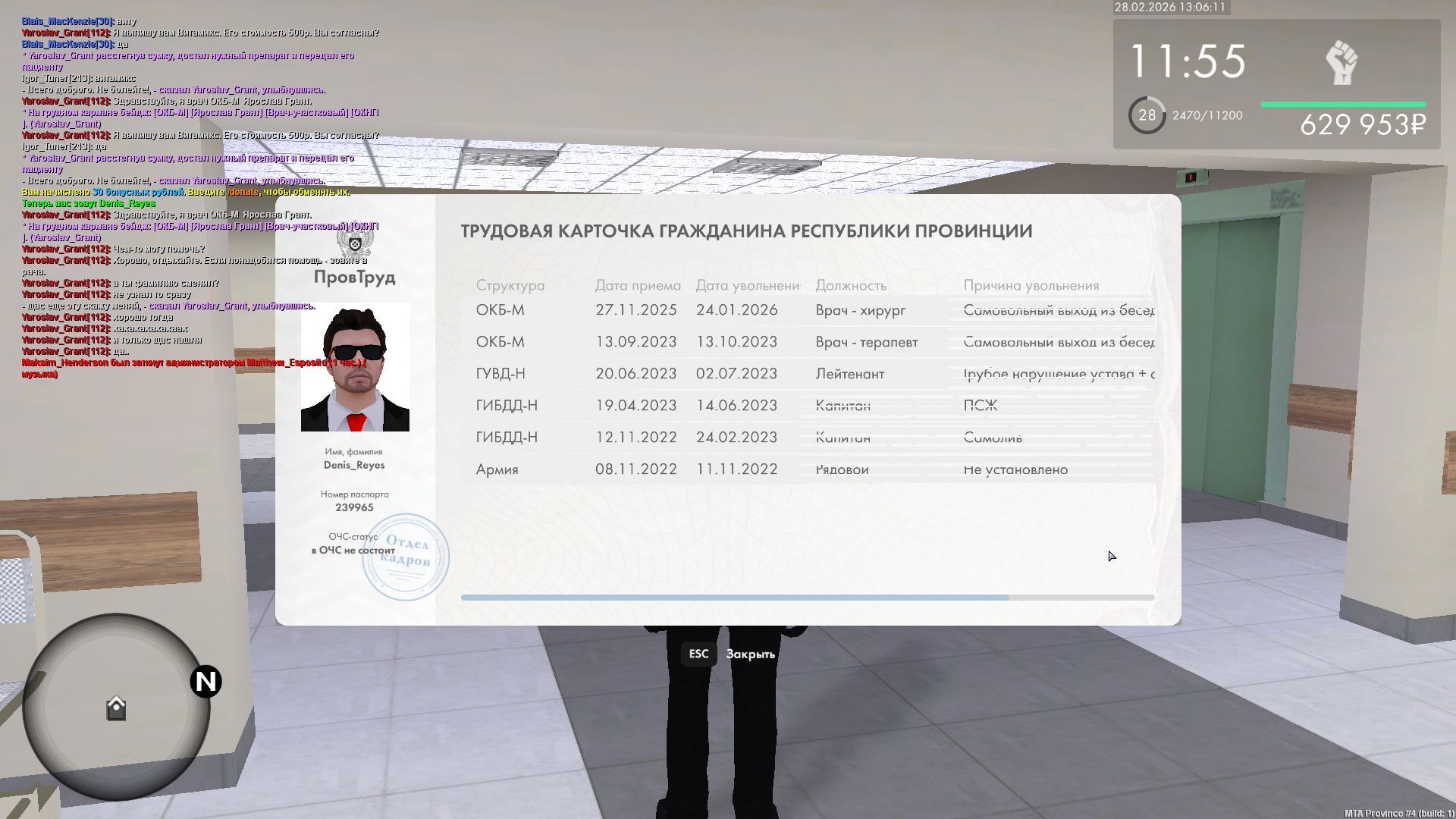Click the Denis_Reyes portrait photo
This screenshot has width=1456, height=819.
pos(355,367)
